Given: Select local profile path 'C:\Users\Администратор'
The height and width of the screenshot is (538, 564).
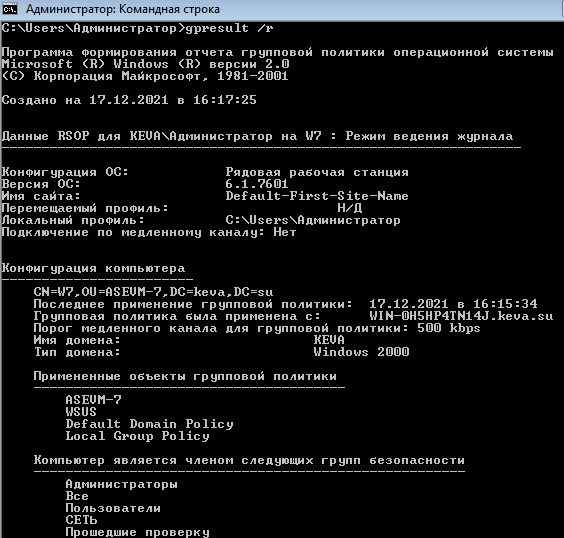Looking at the screenshot, I should pyautogui.click(x=313, y=220).
